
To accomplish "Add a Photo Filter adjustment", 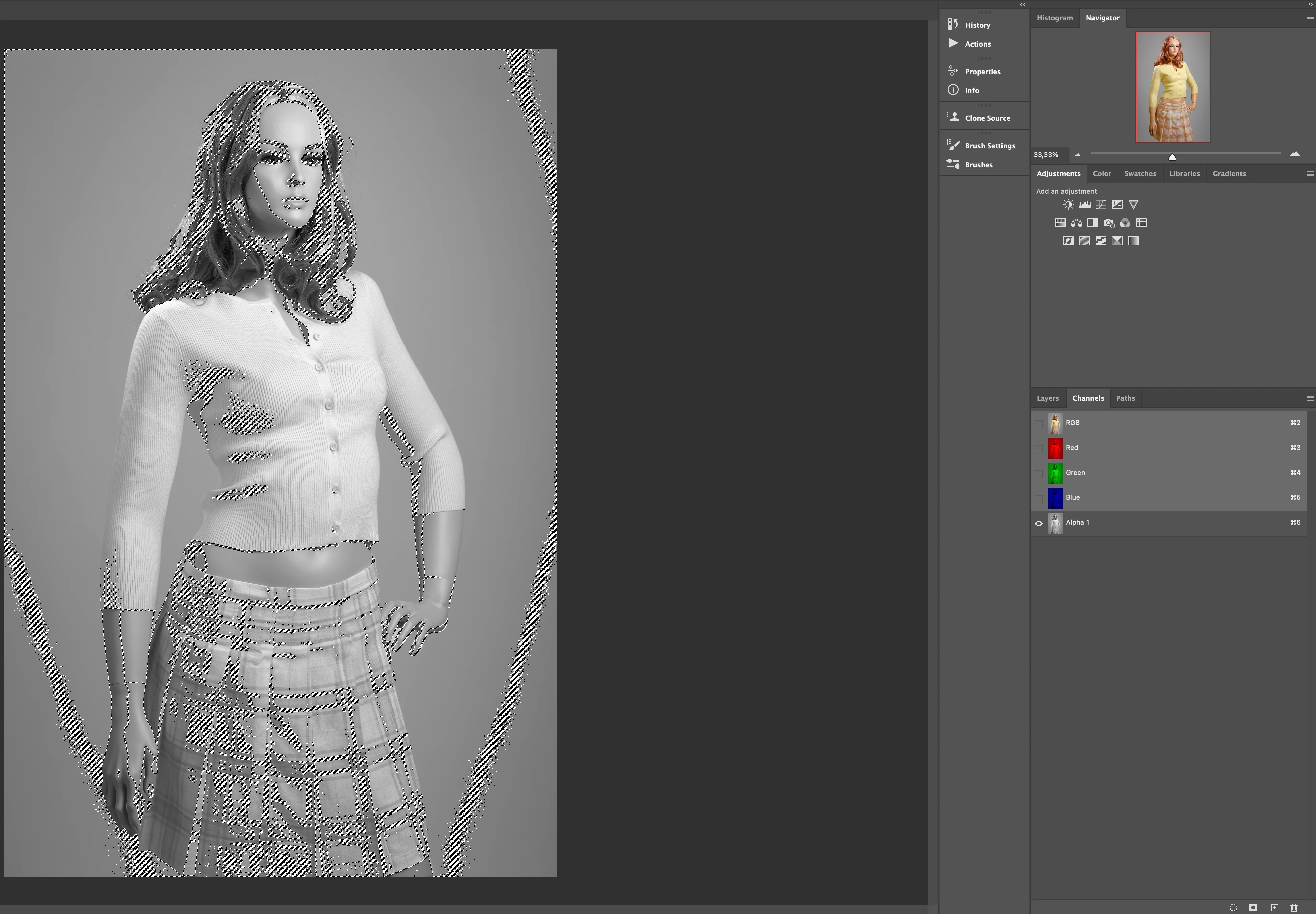I will (x=1109, y=223).
